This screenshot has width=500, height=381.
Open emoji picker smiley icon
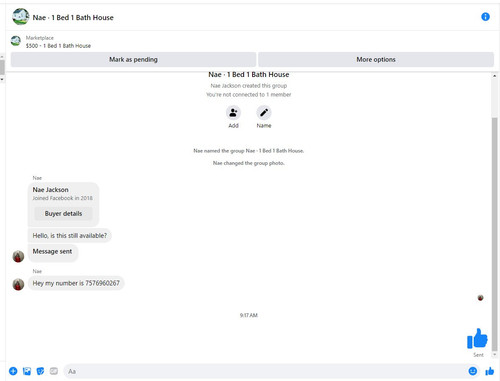tap(473, 371)
